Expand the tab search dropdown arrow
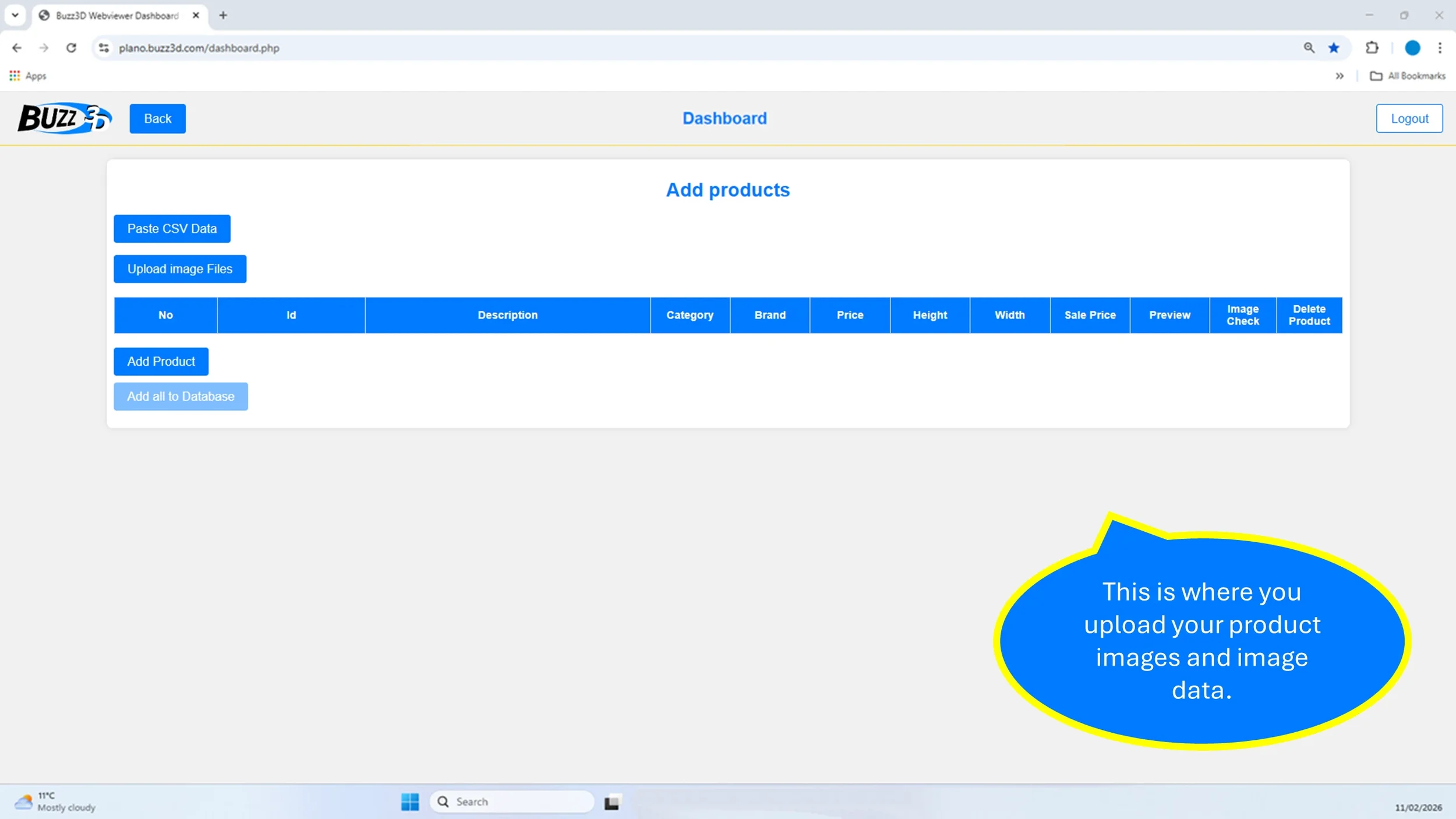Viewport: 1456px width, 819px height. coord(15,15)
